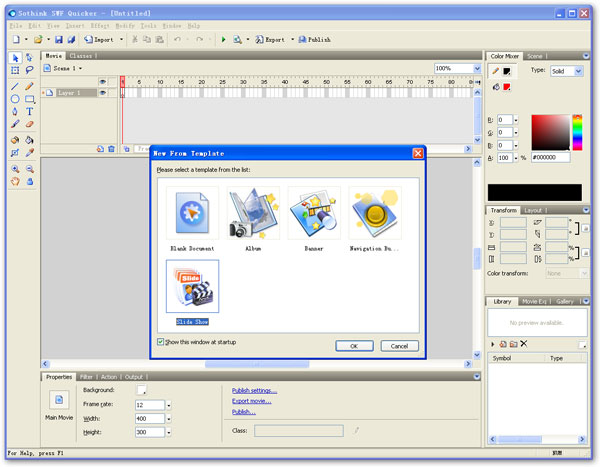The width and height of the screenshot is (600, 467).
Task: Select the Eyedropper tool
Action: coord(29,152)
